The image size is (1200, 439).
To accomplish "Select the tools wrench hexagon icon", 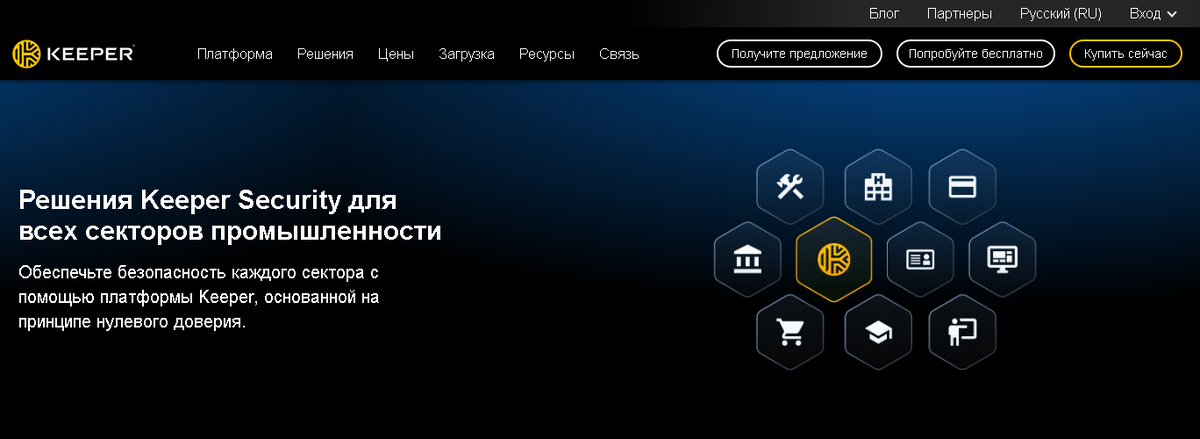I will click(x=790, y=187).
